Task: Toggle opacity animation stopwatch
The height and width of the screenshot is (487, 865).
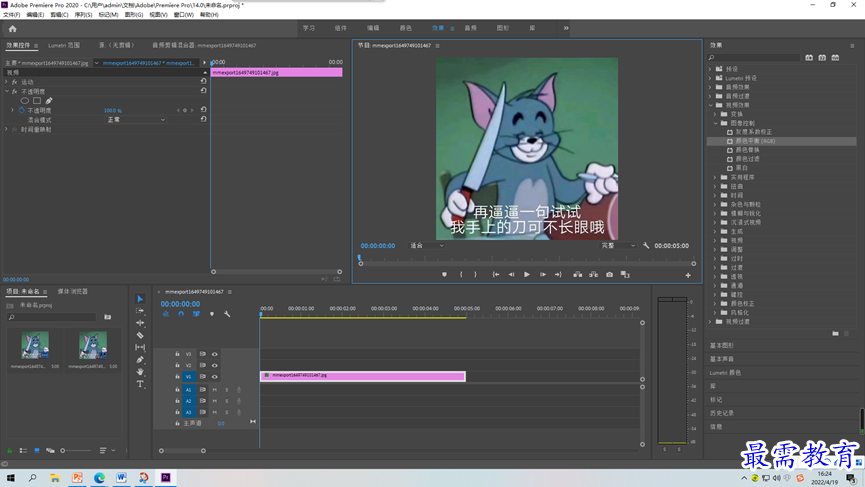Action: click(x=22, y=110)
